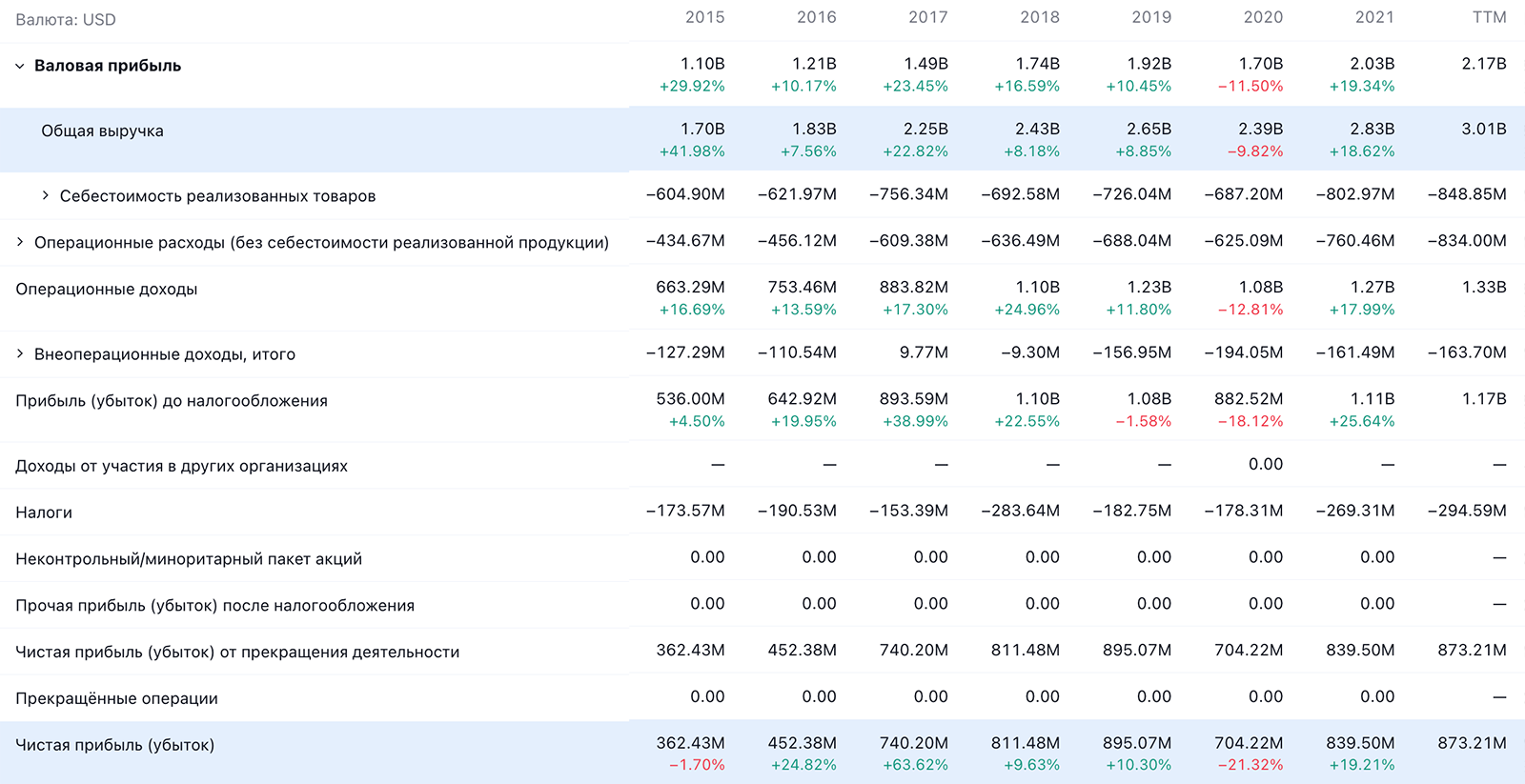Click non-operating income value 9.77M
The height and width of the screenshot is (784, 1525).
tap(924, 352)
